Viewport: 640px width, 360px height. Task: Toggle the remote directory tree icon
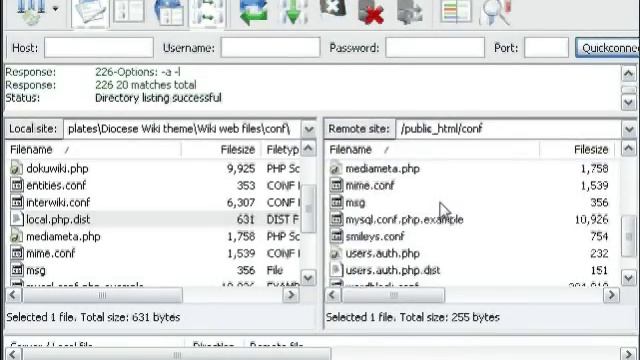169,12
